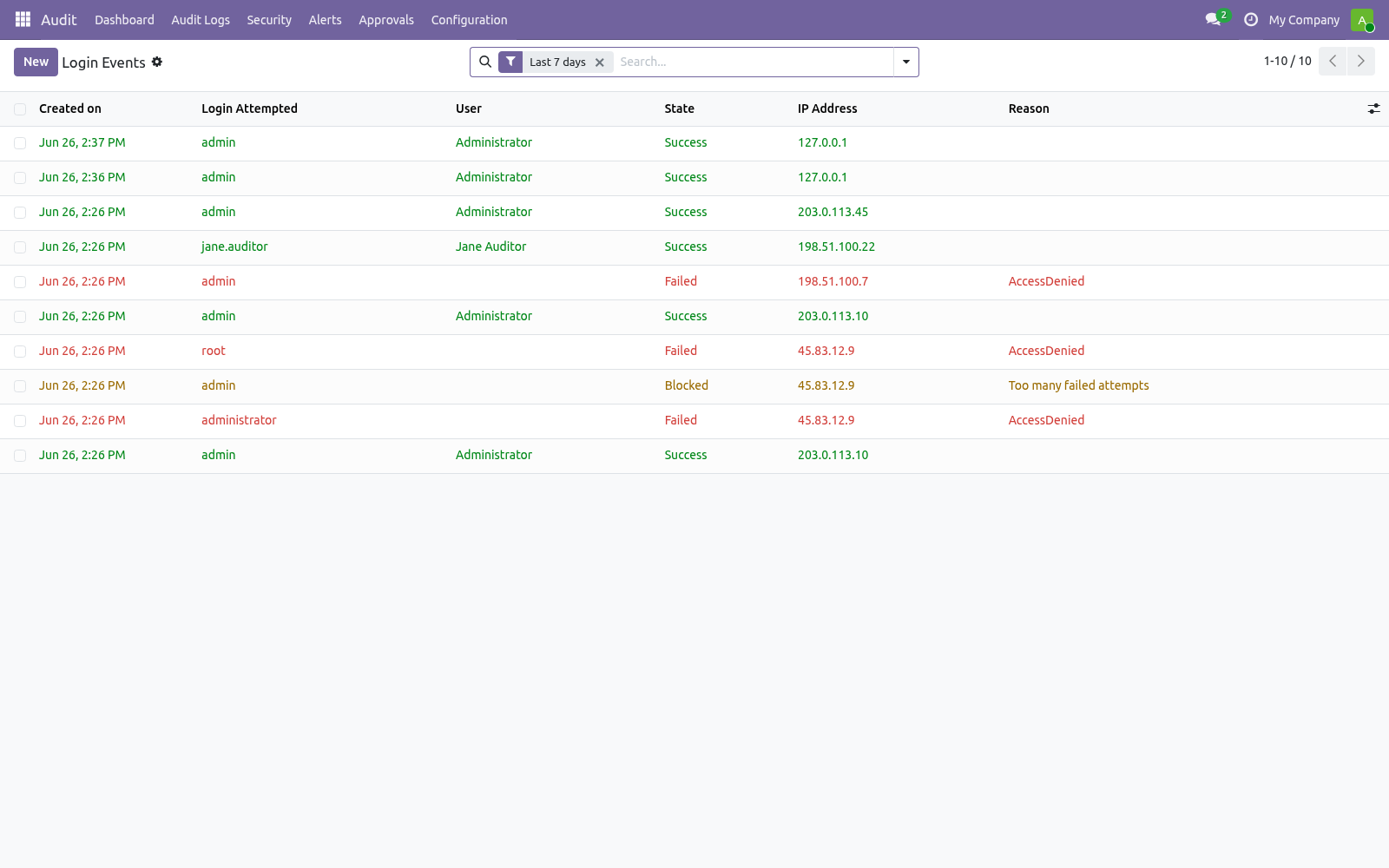Click AccessDenied in the 198.51.100.7 row
The height and width of the screenshot is (868, 1389).
point(1046,281)
